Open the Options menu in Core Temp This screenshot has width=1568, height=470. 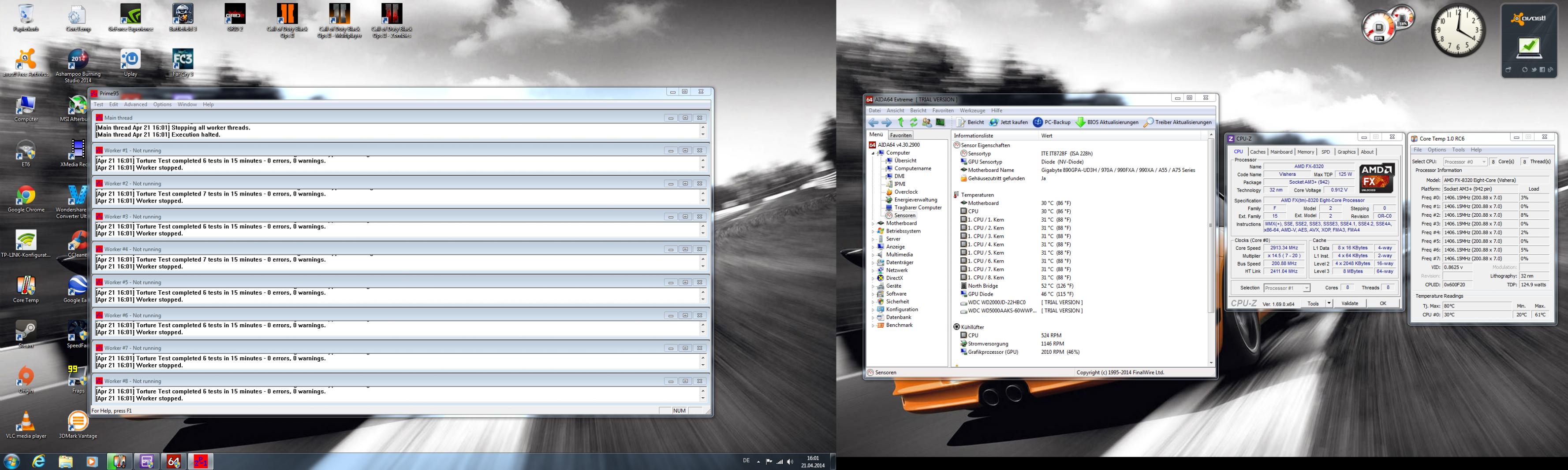pyautogui.click(x=1437, y=150)
